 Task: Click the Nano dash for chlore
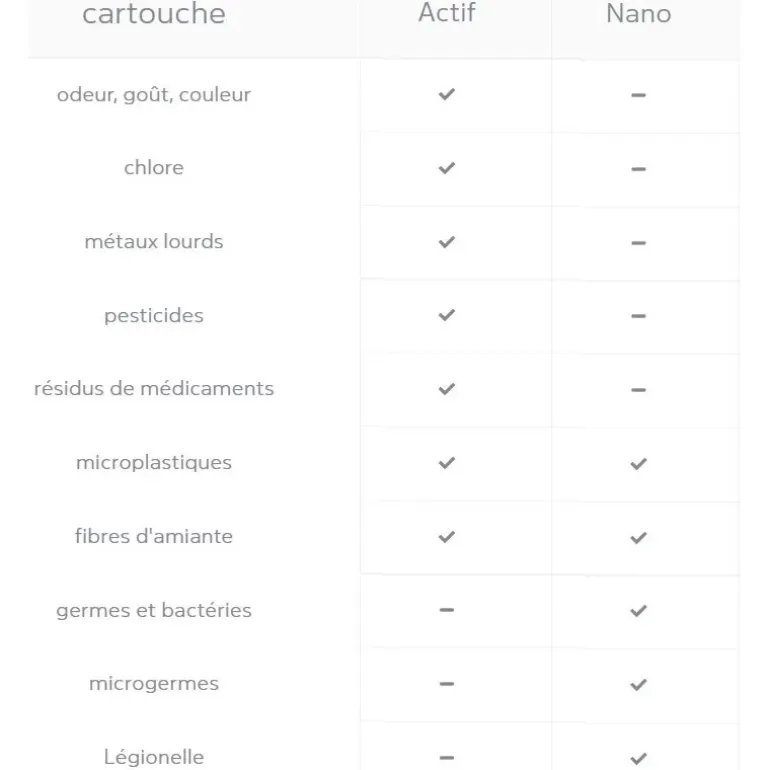click(638, 169)
